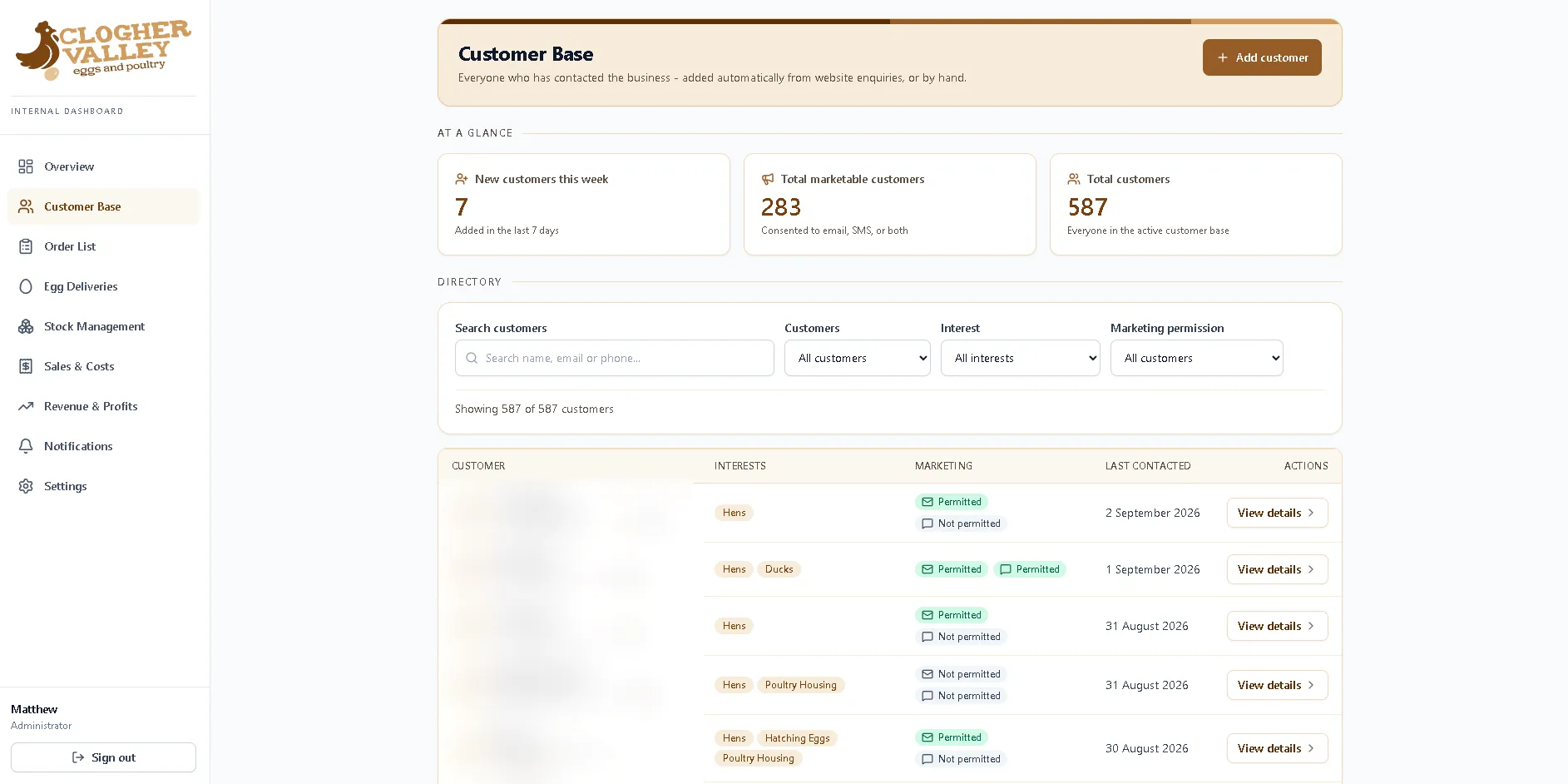Go to Overview page
The width and height of the screenshot is (1568, 784).
(103, 166)
